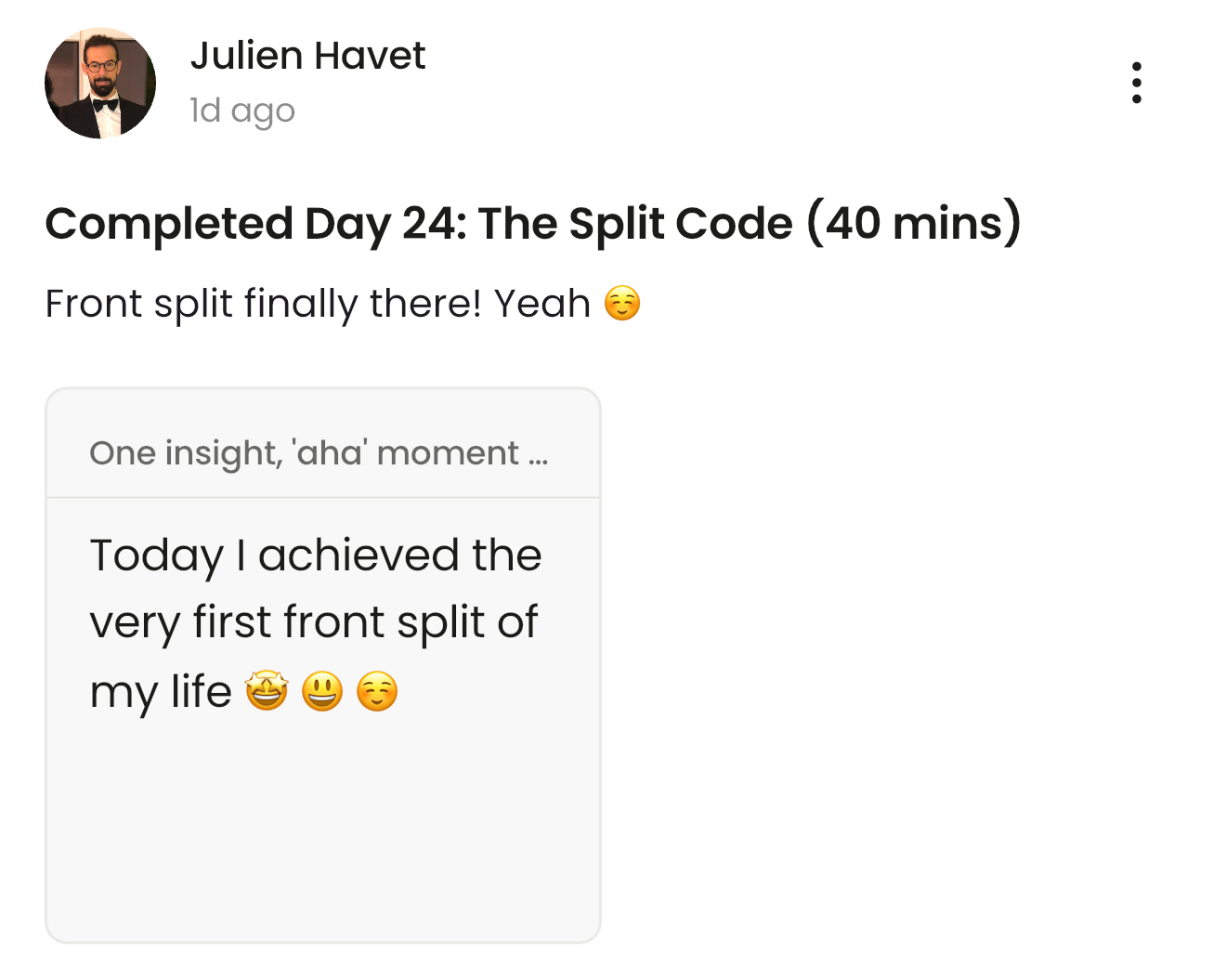This screenshot has height=980, width=1226.
Task: Click the "One insight, 'aha' moment" card header
Action: click(304, 453)
